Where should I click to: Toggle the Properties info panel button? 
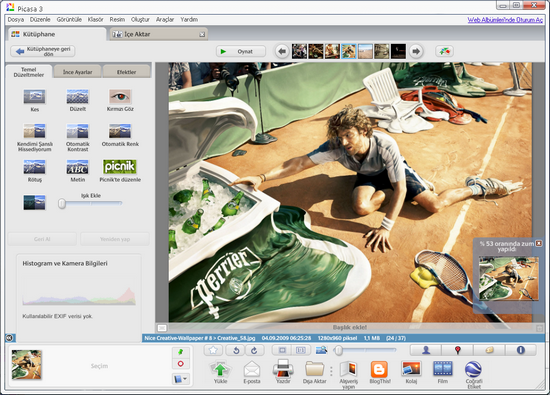[x=521, y=350]
